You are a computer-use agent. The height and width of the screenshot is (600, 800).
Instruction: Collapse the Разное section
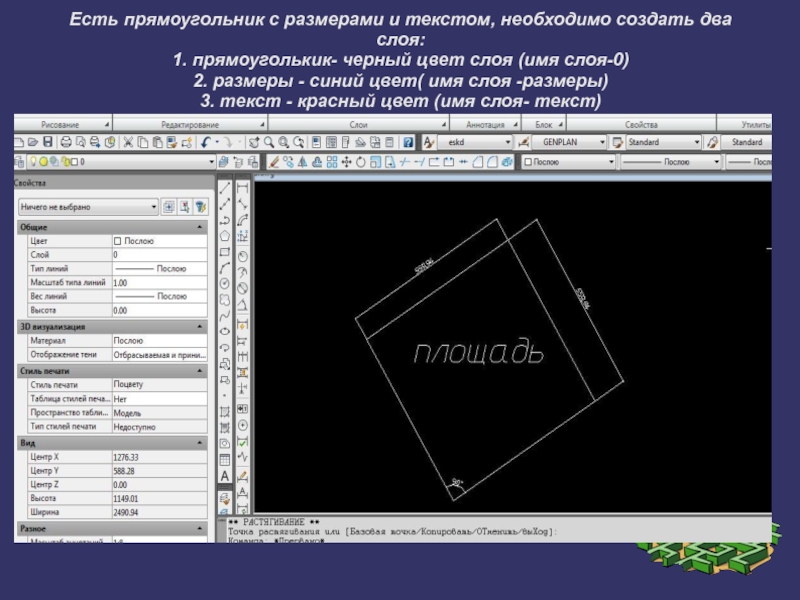tap(199, 529)
